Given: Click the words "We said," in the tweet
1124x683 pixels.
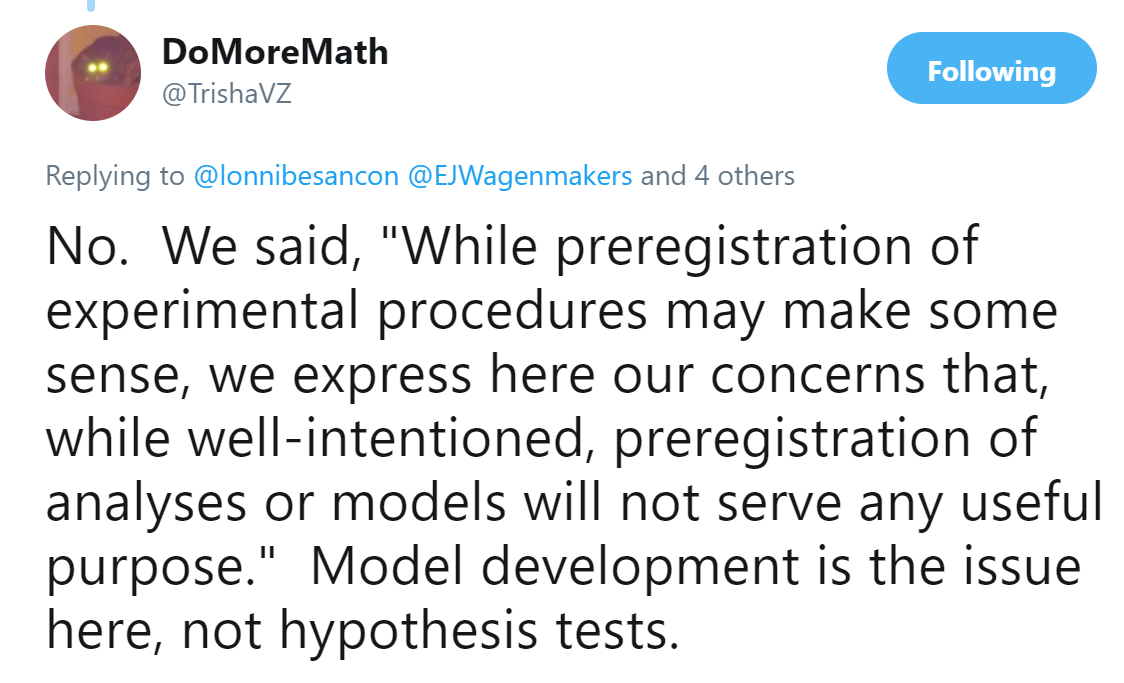Looking at the screenshot, I should [x=262, y=247].
